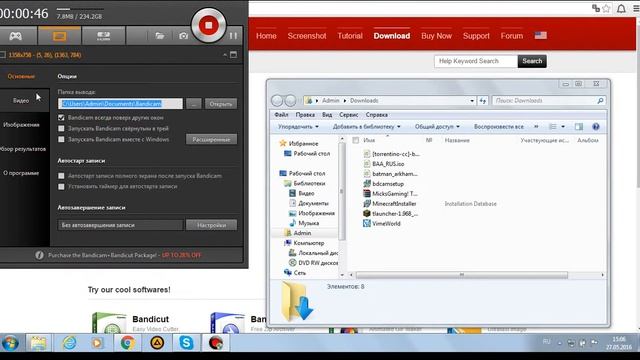Image resolution: width=640 pixels, height=360 pixels.
Task: Toggle Bandicam always on top checkbox
Action: click(61, 118)
